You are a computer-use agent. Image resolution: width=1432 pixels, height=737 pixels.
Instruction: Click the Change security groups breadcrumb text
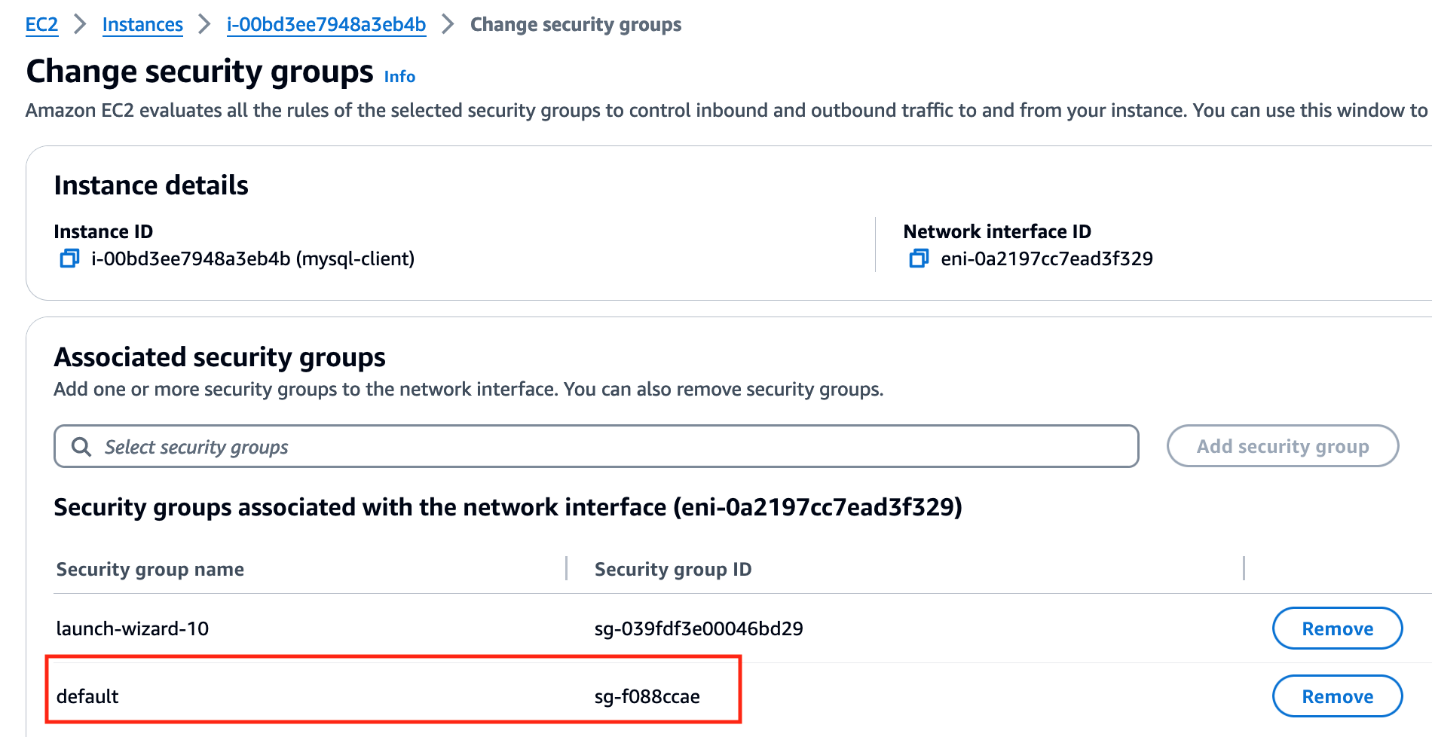coord(576,24)
